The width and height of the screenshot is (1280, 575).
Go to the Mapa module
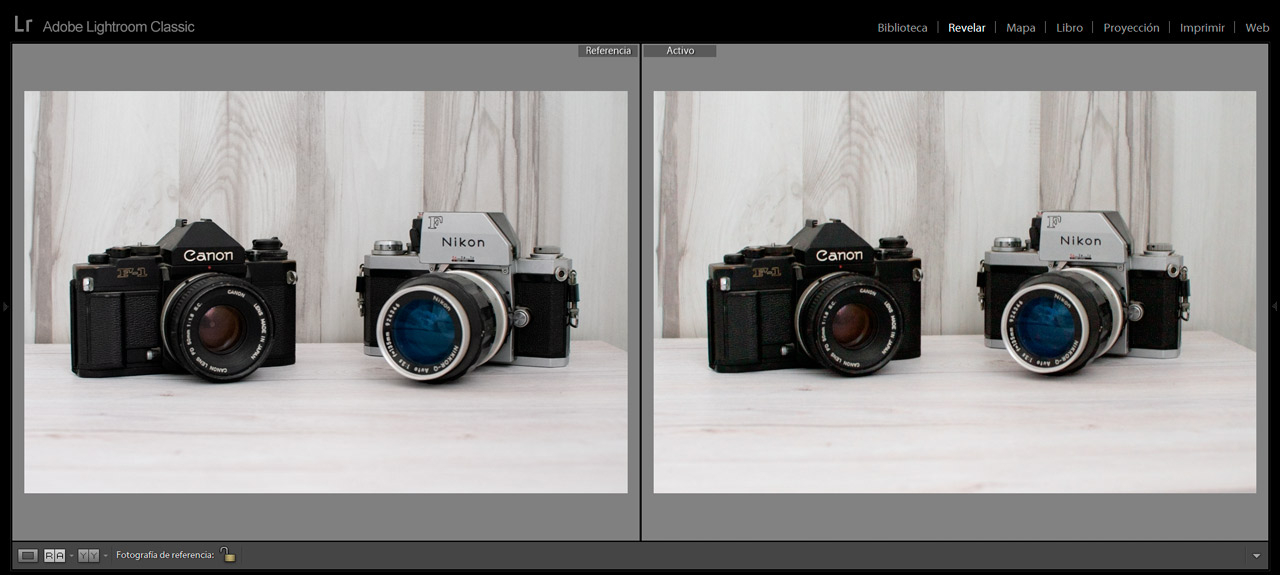pyautogui.click(x=1020, y=28)
